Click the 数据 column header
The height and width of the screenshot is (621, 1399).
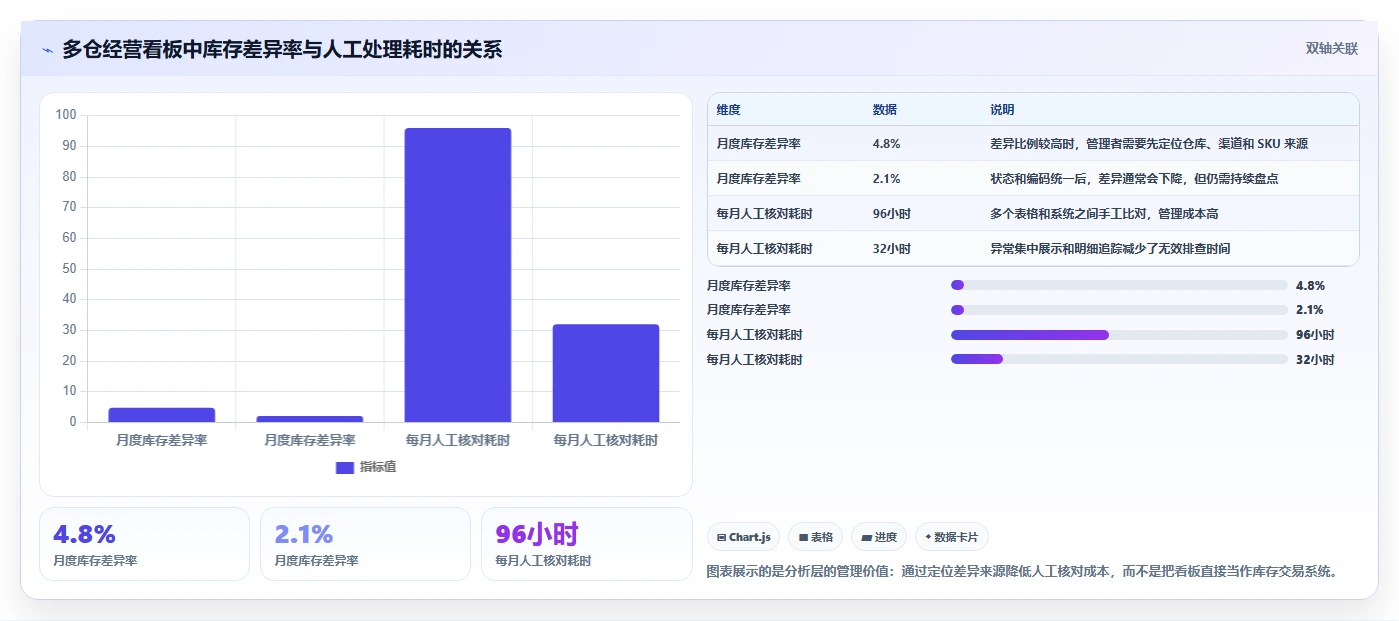pos(885,109)
